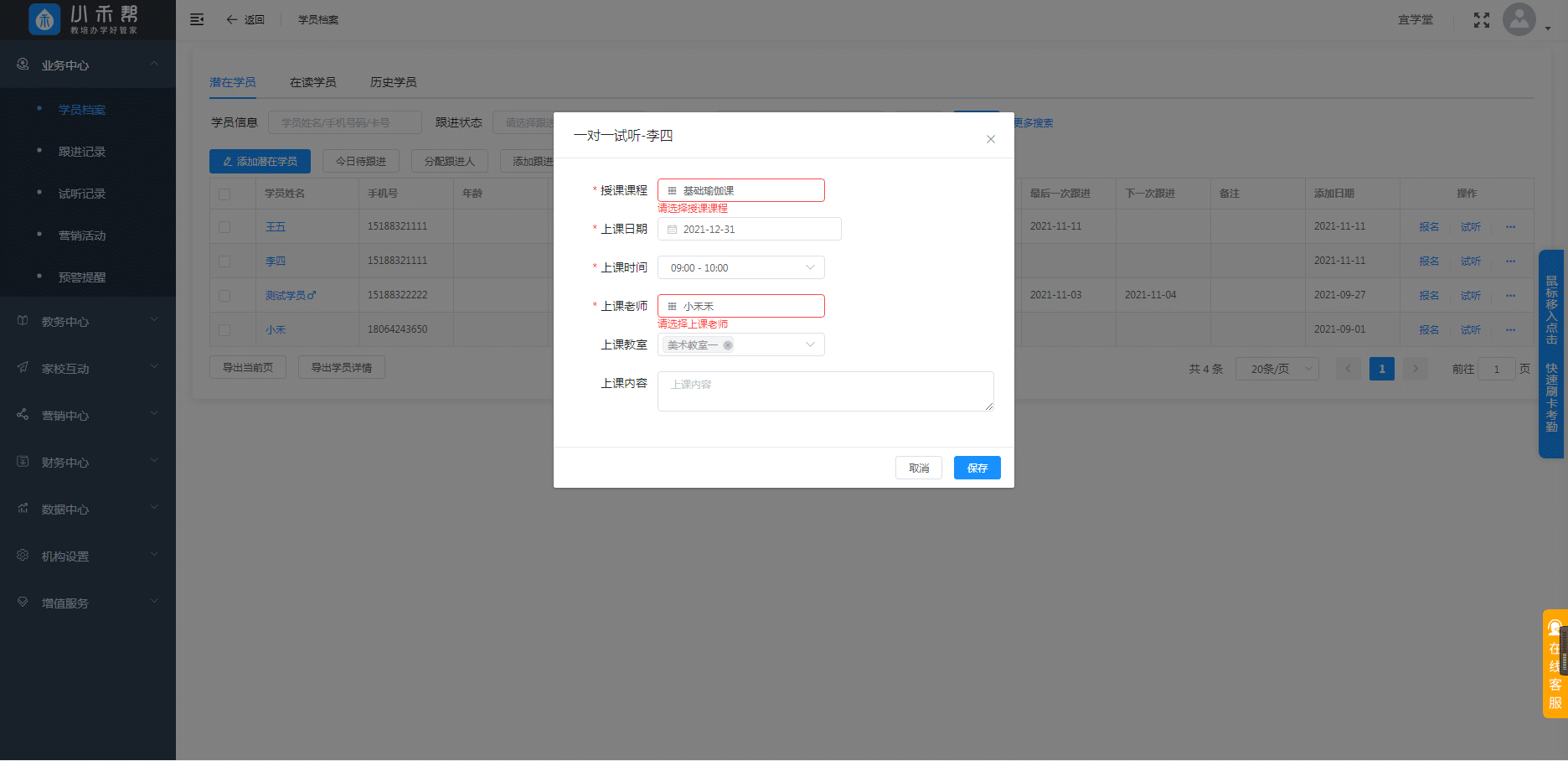Open 预警提醒 in the sidebar

[82, 277]
